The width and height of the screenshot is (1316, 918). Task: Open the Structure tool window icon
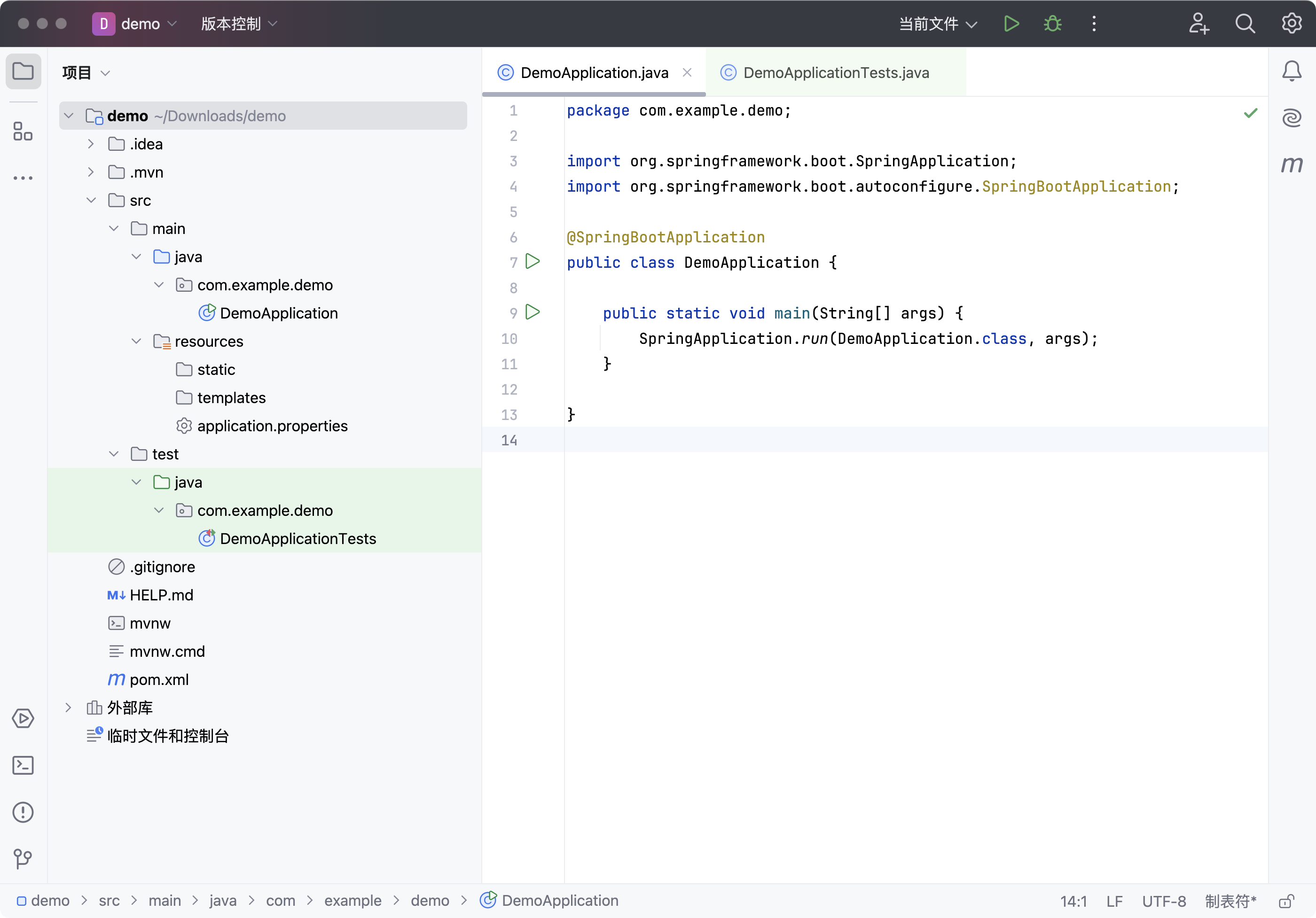[x=23, y=131]
